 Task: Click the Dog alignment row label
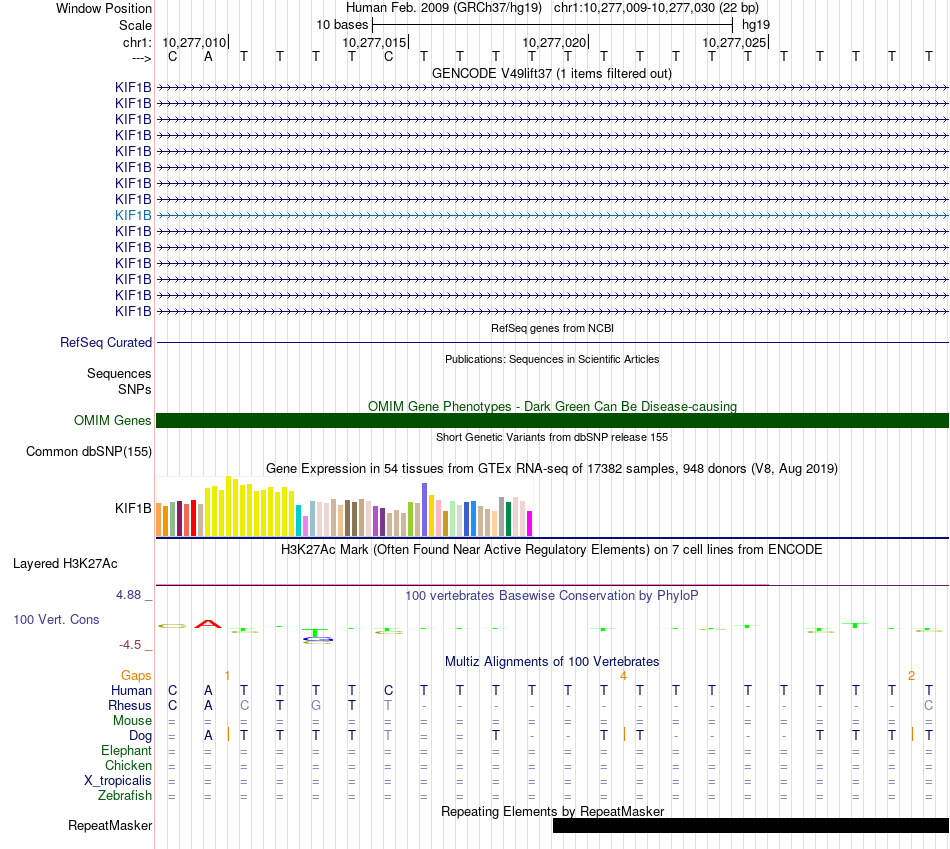pyautogui.click(x=141, y=736)
